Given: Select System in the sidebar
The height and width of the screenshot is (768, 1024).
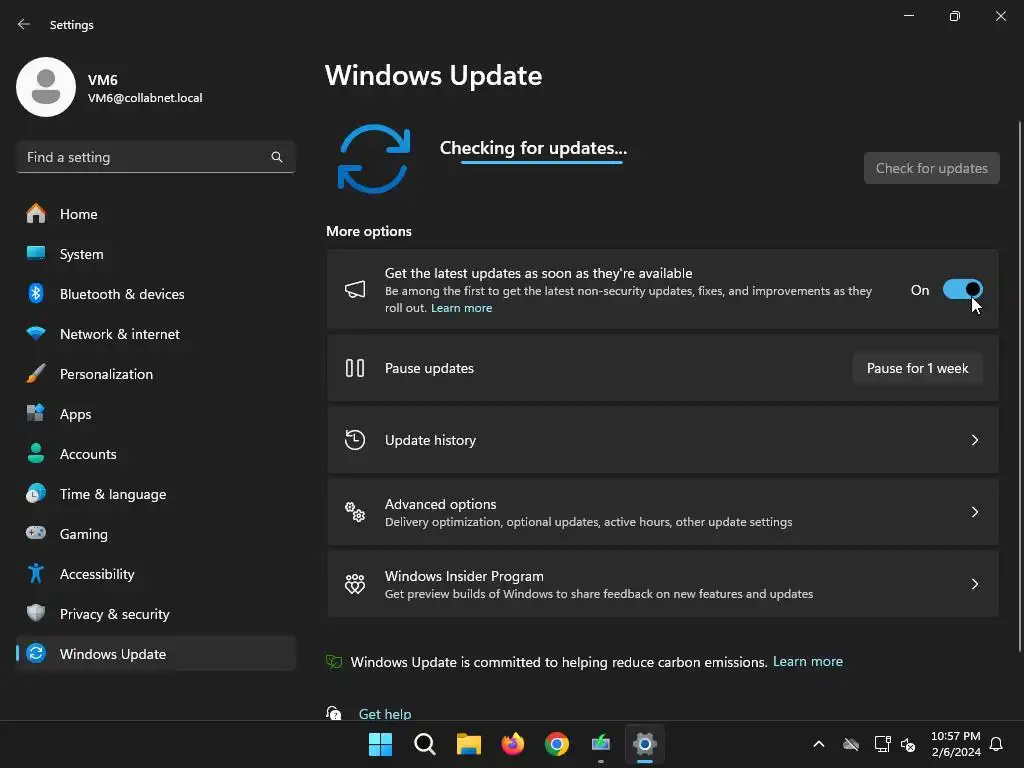Looking at the screenshot, I should 155,253.
